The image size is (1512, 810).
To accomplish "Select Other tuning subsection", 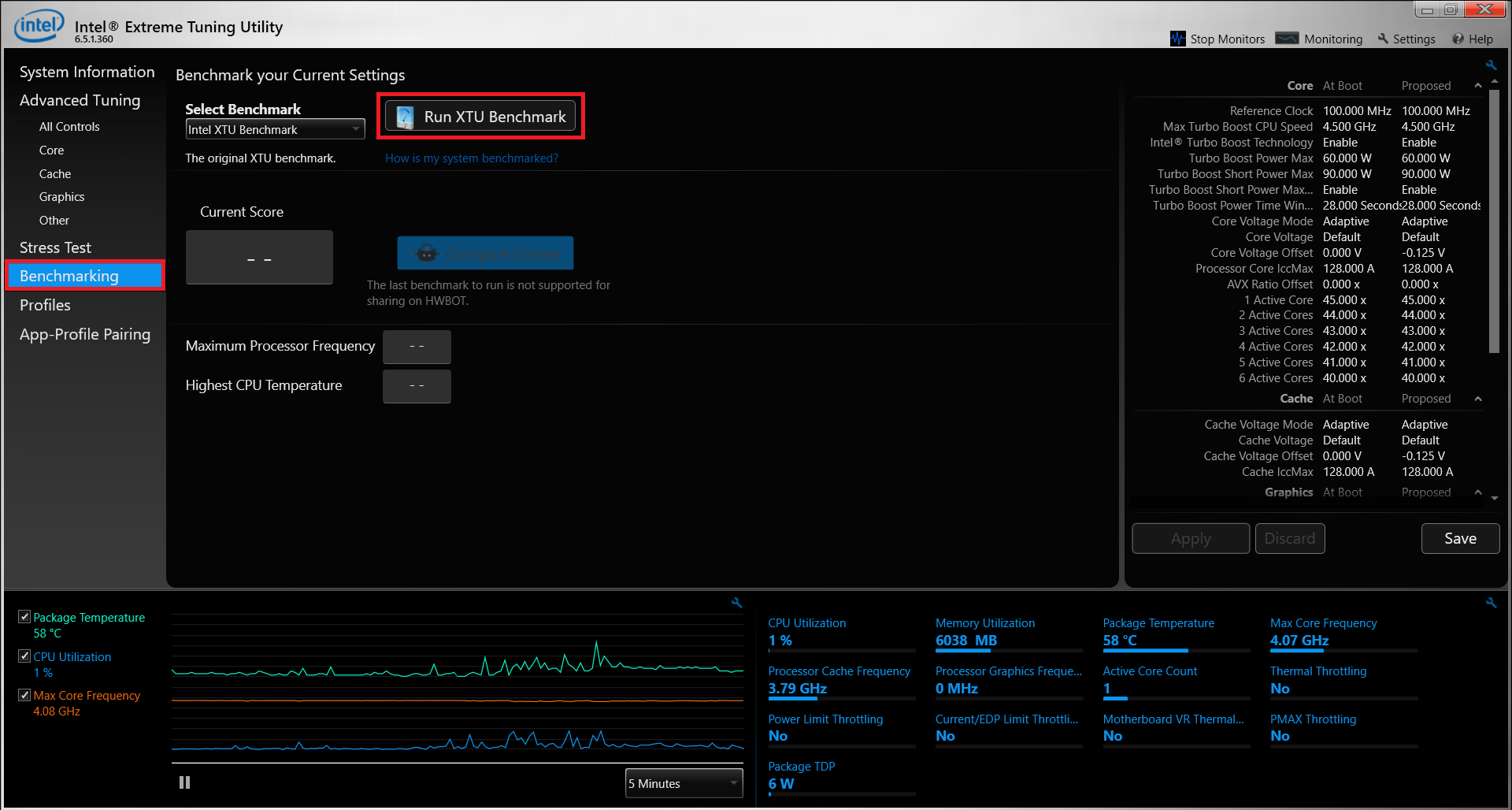I will 54,221.
